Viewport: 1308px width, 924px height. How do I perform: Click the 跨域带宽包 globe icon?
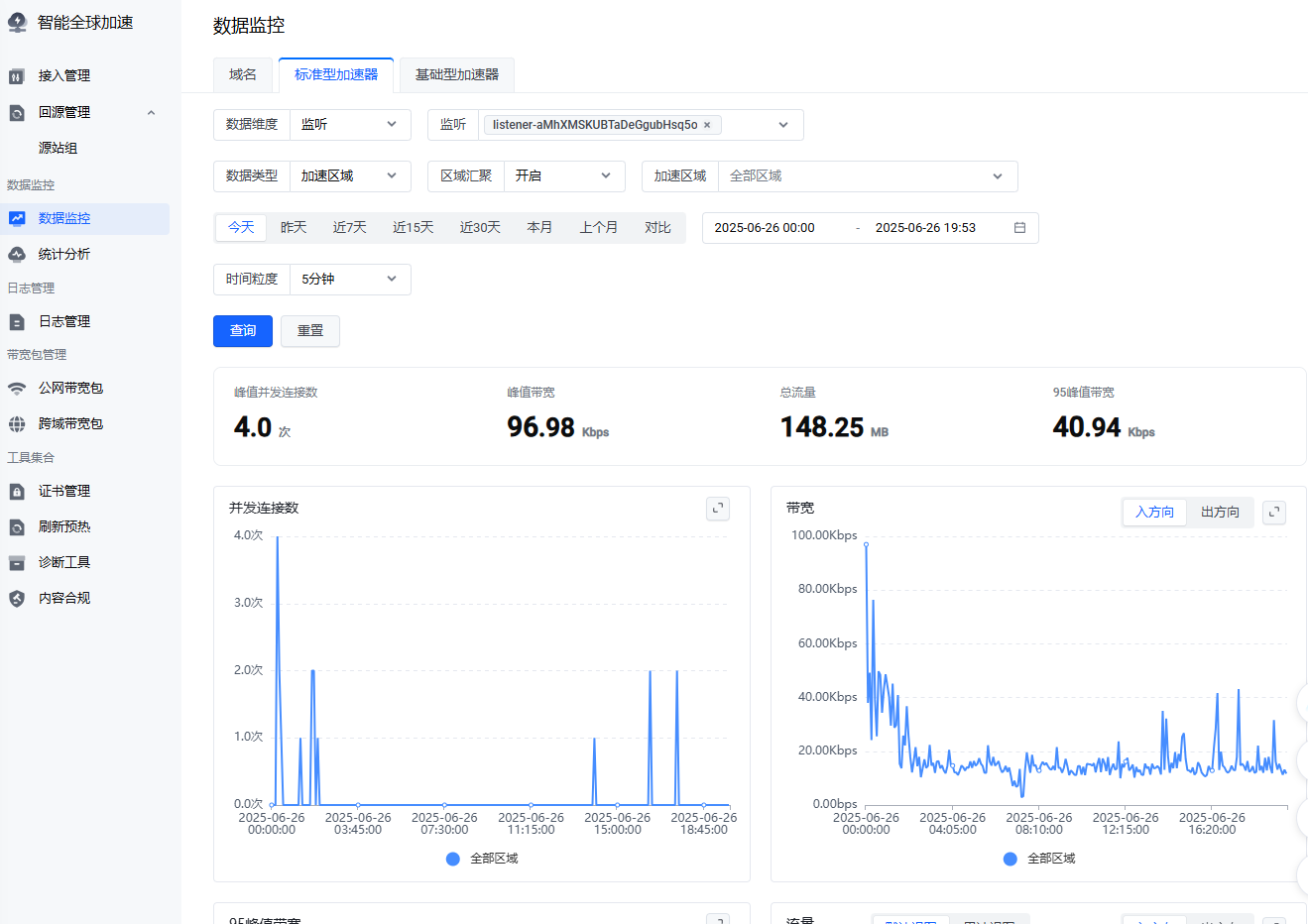click(x=17, y=424)
